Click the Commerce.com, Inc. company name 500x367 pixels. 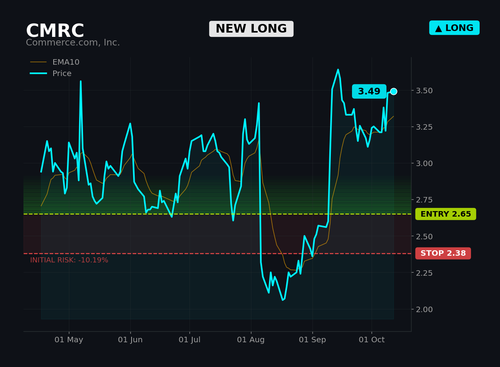[73, 43]
